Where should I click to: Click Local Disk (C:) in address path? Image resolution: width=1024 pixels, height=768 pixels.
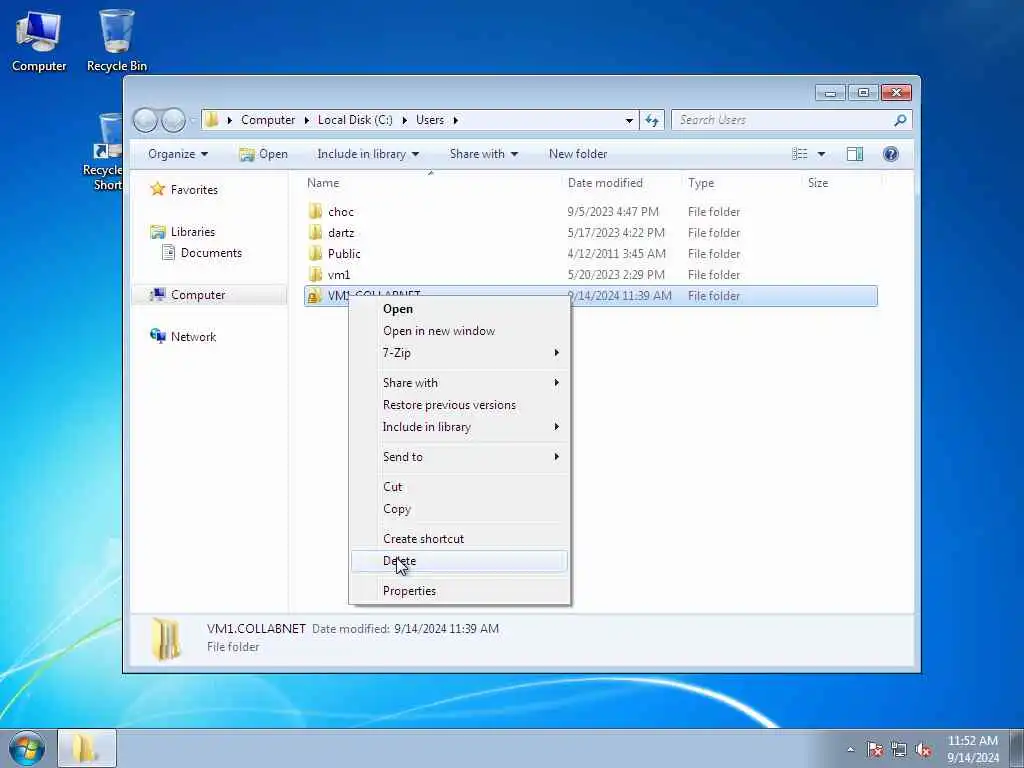coord(355,120)
